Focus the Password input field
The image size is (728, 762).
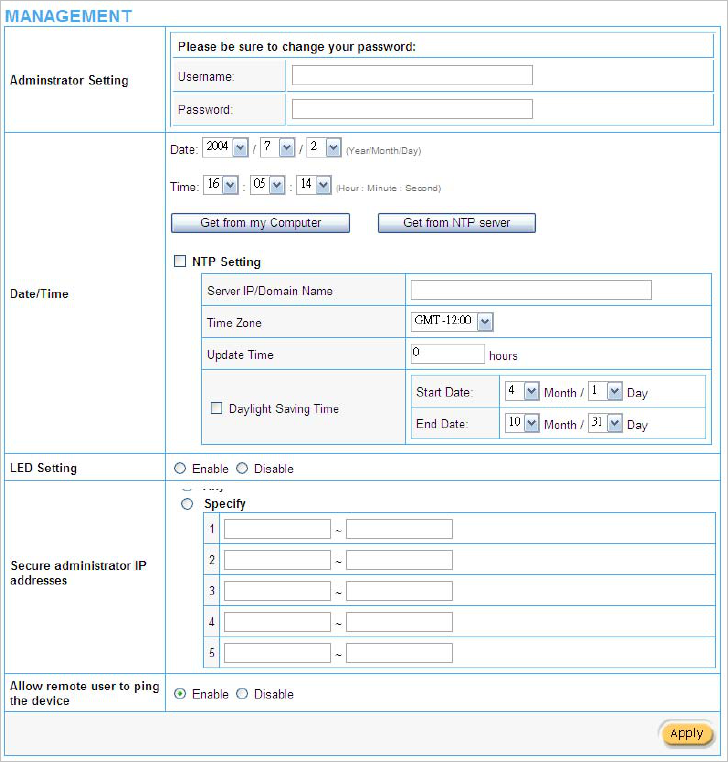pos(412,109)
